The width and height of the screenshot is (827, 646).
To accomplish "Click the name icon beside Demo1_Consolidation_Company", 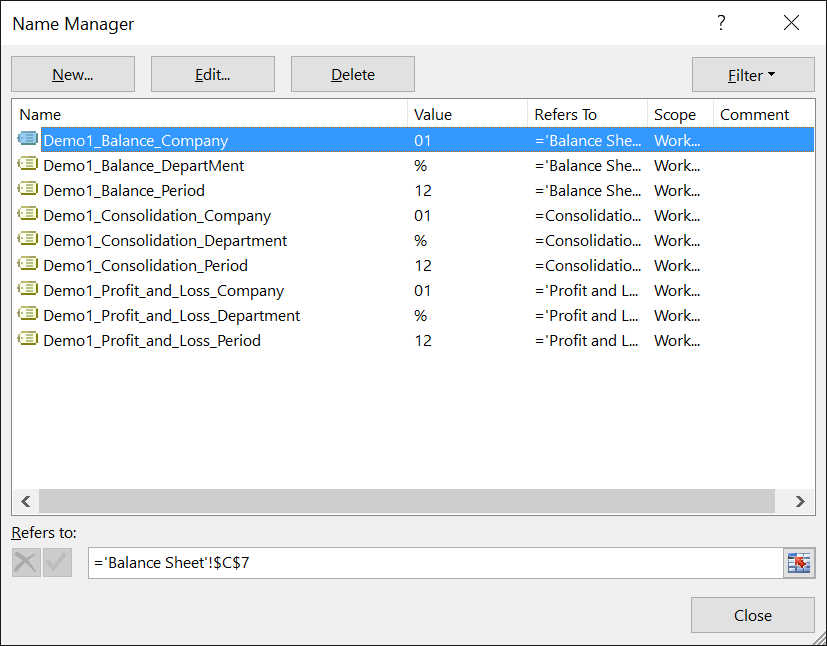I will tap(28, 216).
